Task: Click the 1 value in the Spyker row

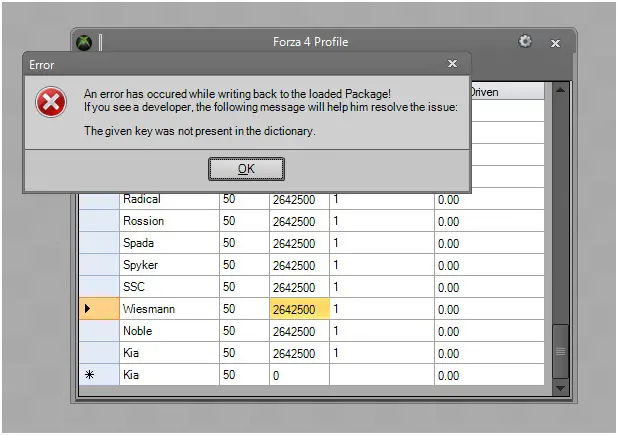Action: 336,265
